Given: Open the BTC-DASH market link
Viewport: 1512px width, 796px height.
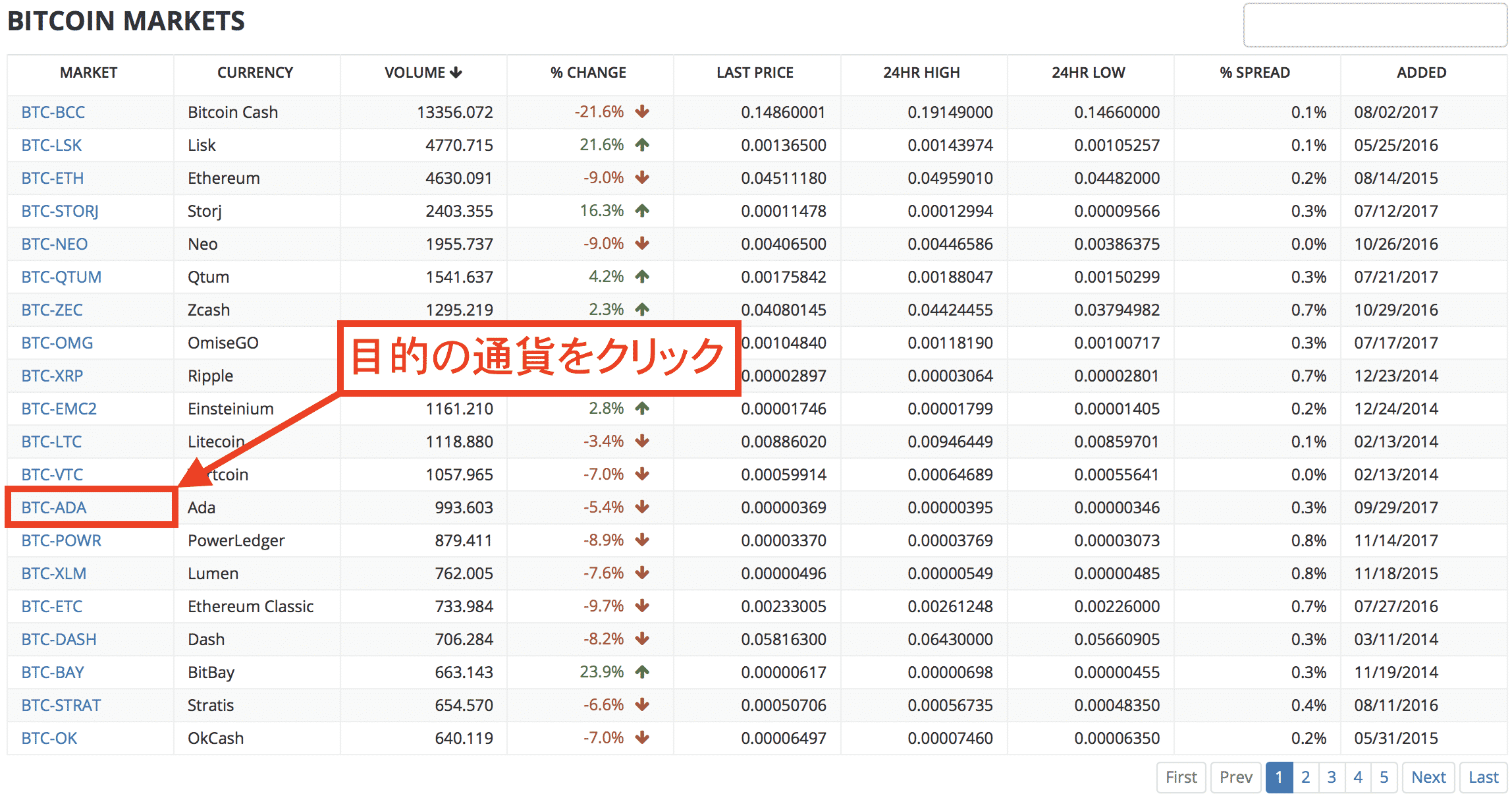Looking at the screenshot, I should pos(59,639).
